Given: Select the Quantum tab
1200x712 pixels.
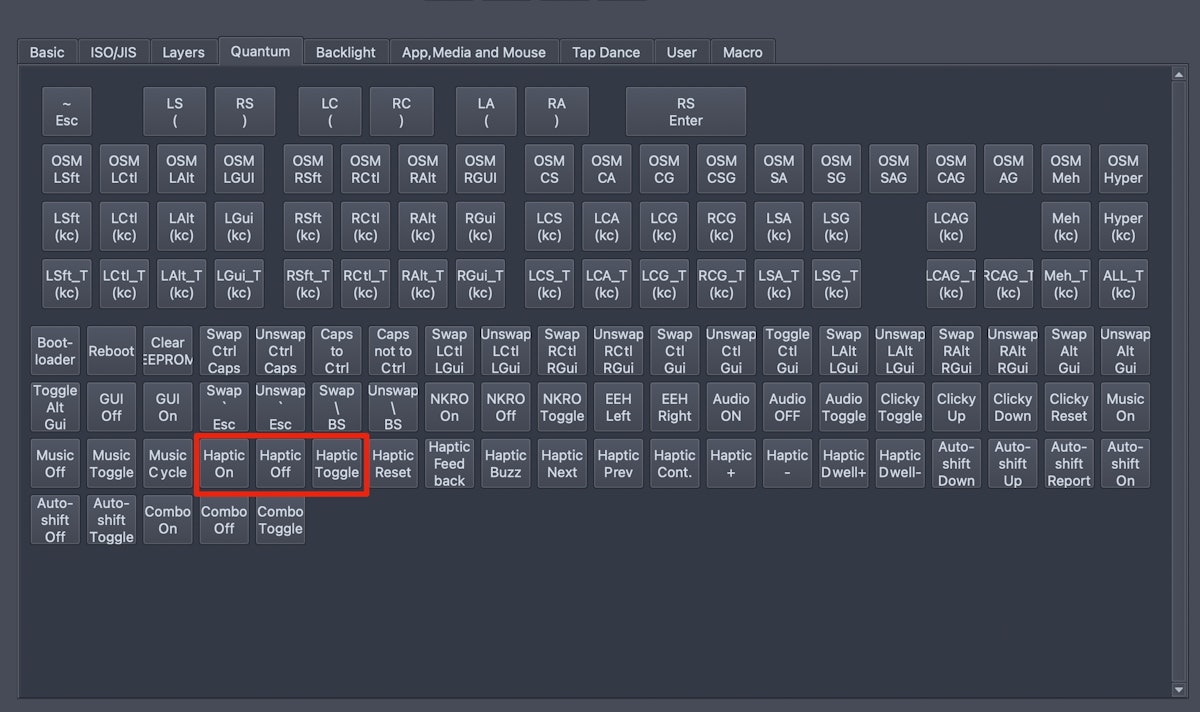Looking at the screenshot, I should [x=260, y=51].
